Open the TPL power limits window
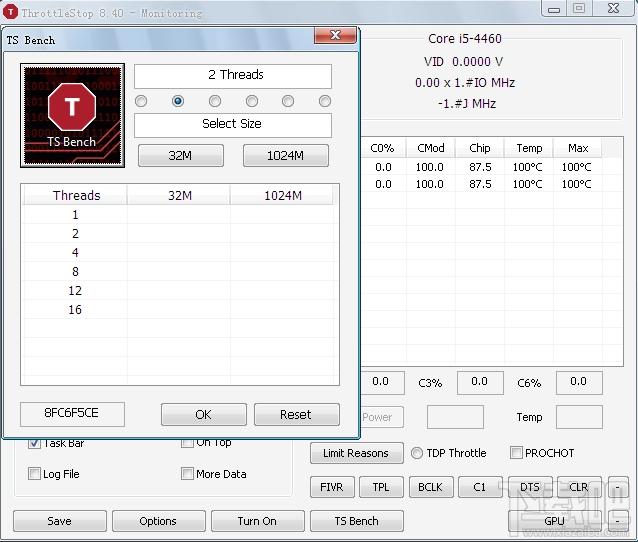Screen dimensions: 638x542 pyautogui.click(x=381, y=488)
